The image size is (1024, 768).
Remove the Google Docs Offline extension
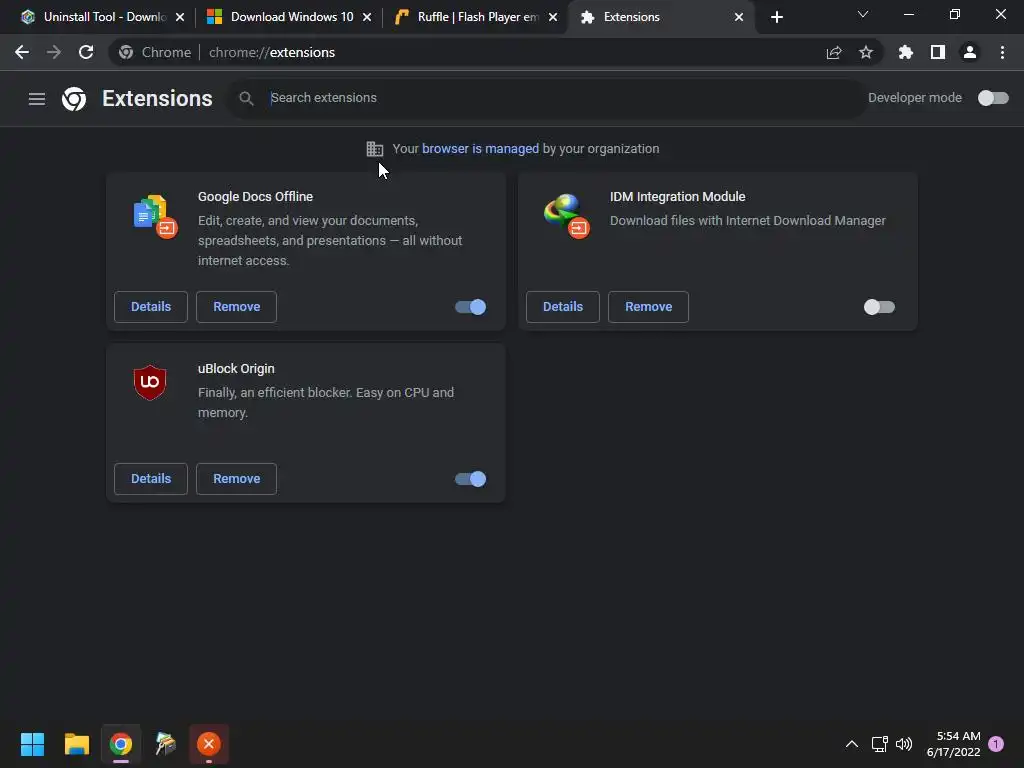[236, 307]
